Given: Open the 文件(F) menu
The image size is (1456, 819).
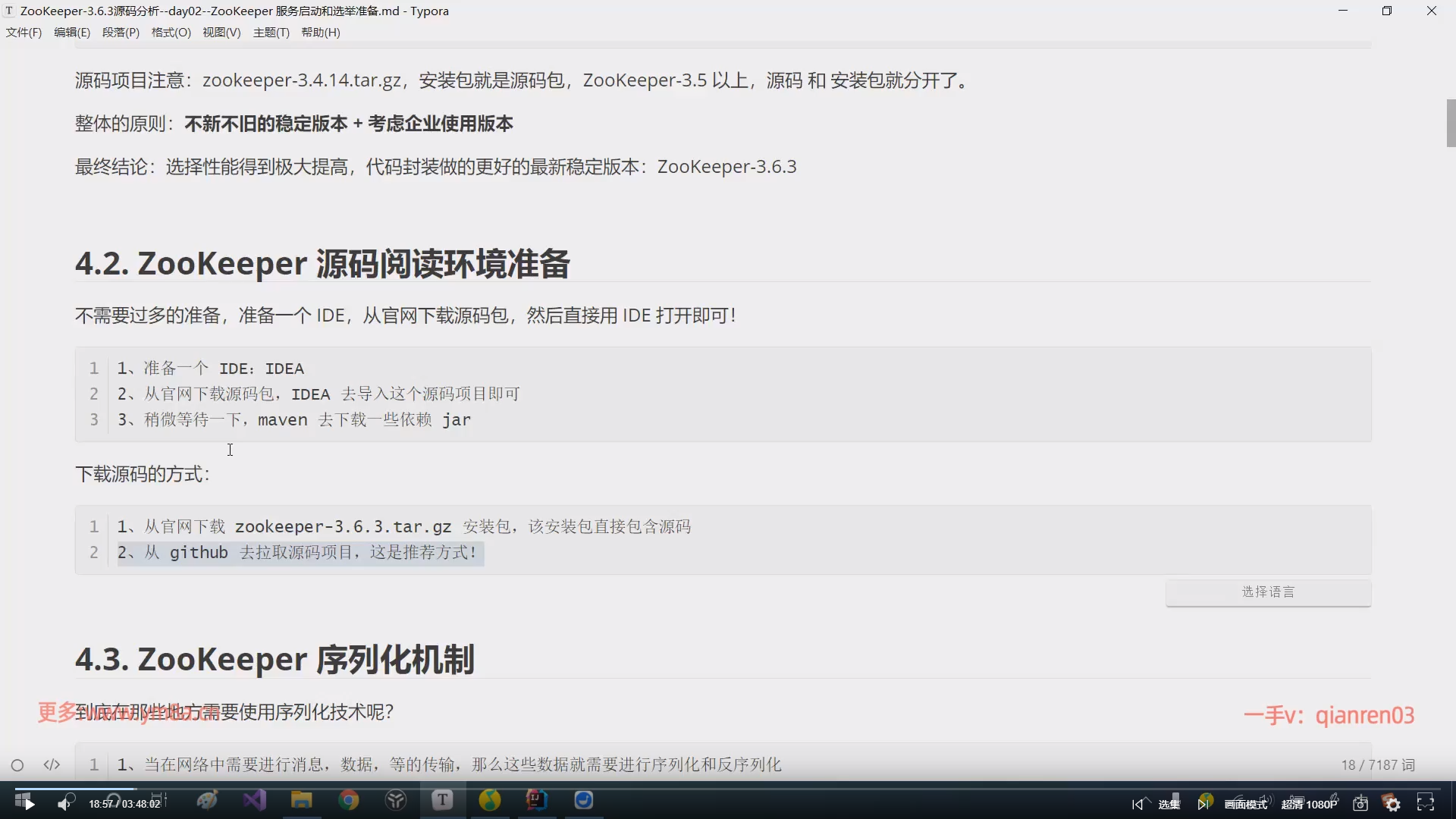Looking at the screenshot, I should point(24,33).
